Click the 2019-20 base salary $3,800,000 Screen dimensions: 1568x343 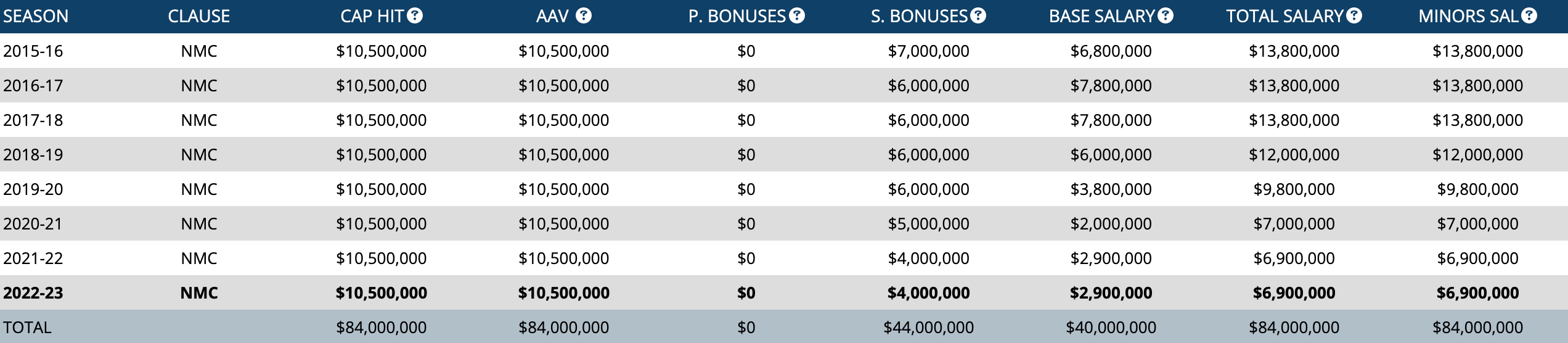1111,189
